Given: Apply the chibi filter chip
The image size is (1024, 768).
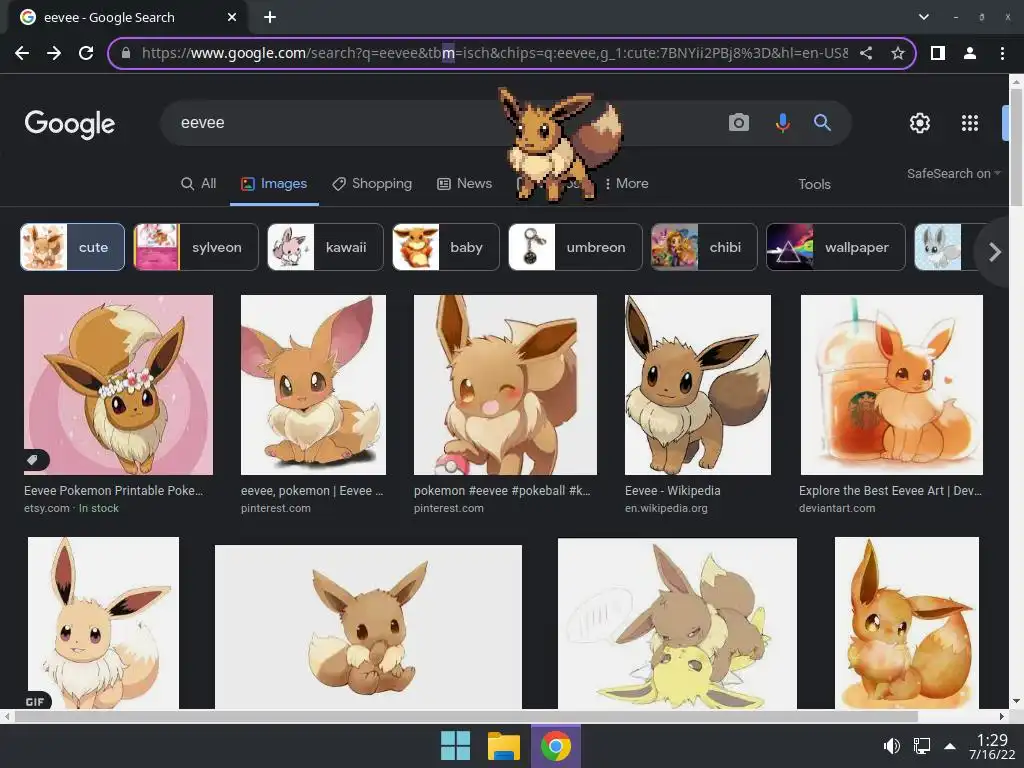Looking at the screenshot, I should coord(704,247).
